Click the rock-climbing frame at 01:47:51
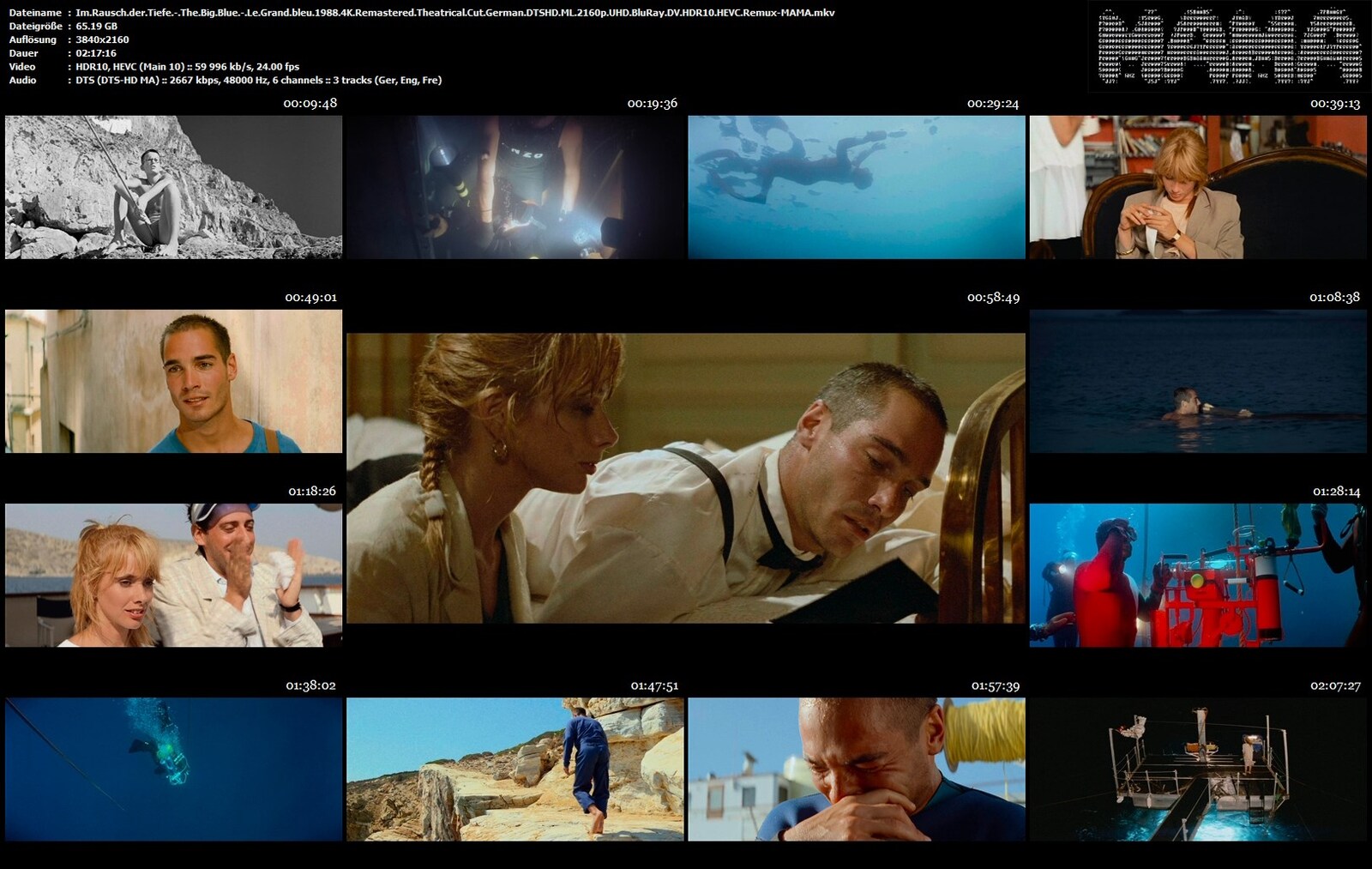Image resolution: width=1372 pixels, height=869 pixels. click(x=515, y=769)
